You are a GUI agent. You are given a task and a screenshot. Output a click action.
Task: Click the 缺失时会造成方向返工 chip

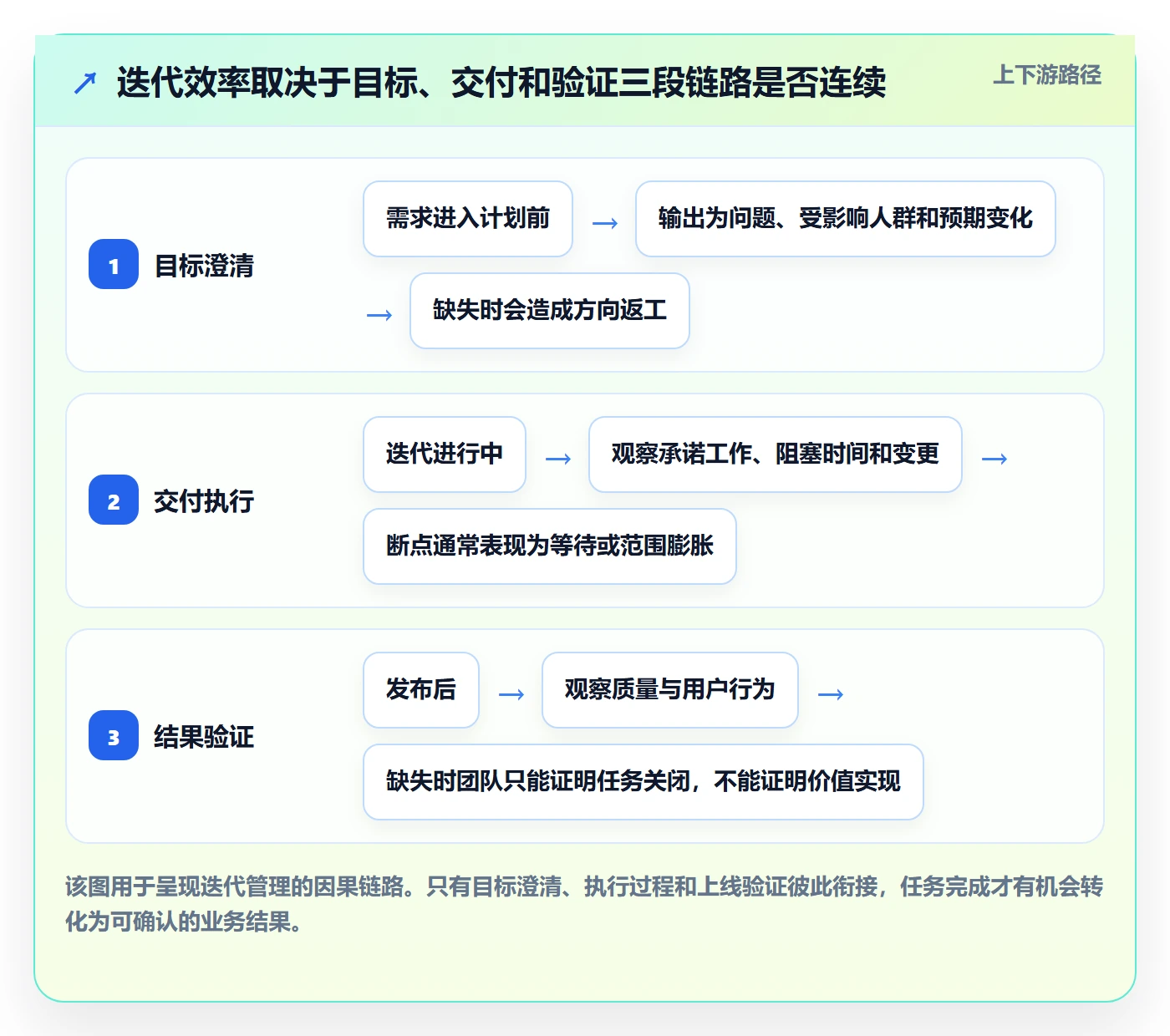tap(550, 311)
